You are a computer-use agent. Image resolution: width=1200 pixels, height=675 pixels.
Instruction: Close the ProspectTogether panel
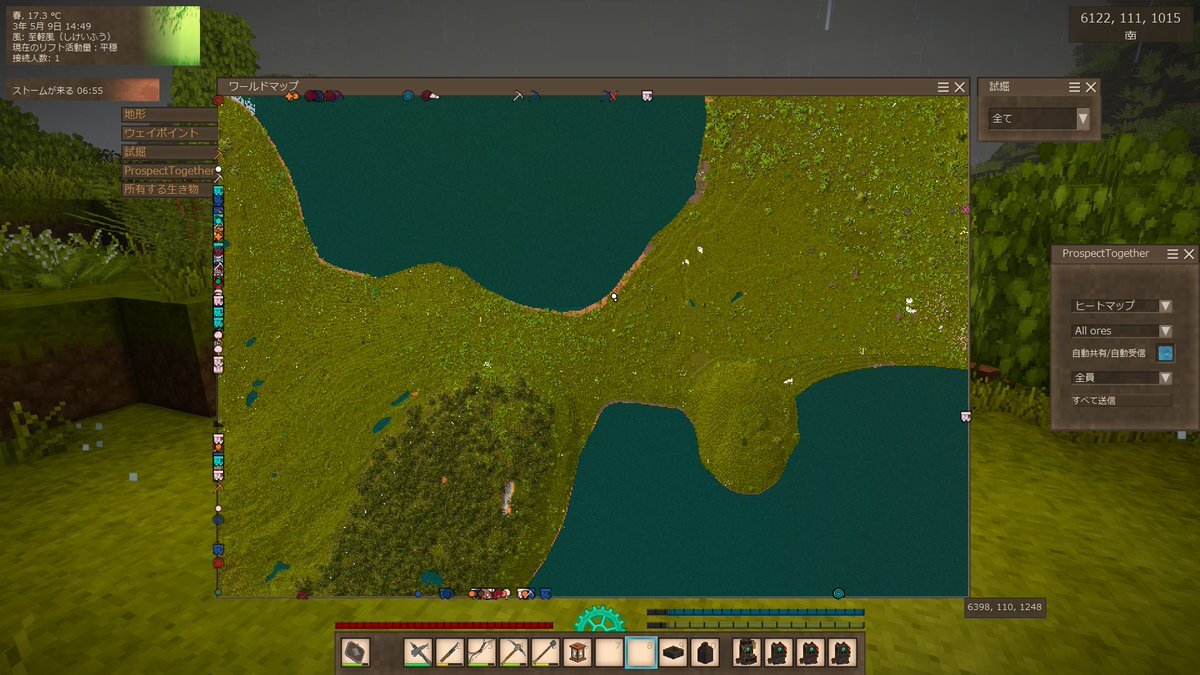(1188, 254)
